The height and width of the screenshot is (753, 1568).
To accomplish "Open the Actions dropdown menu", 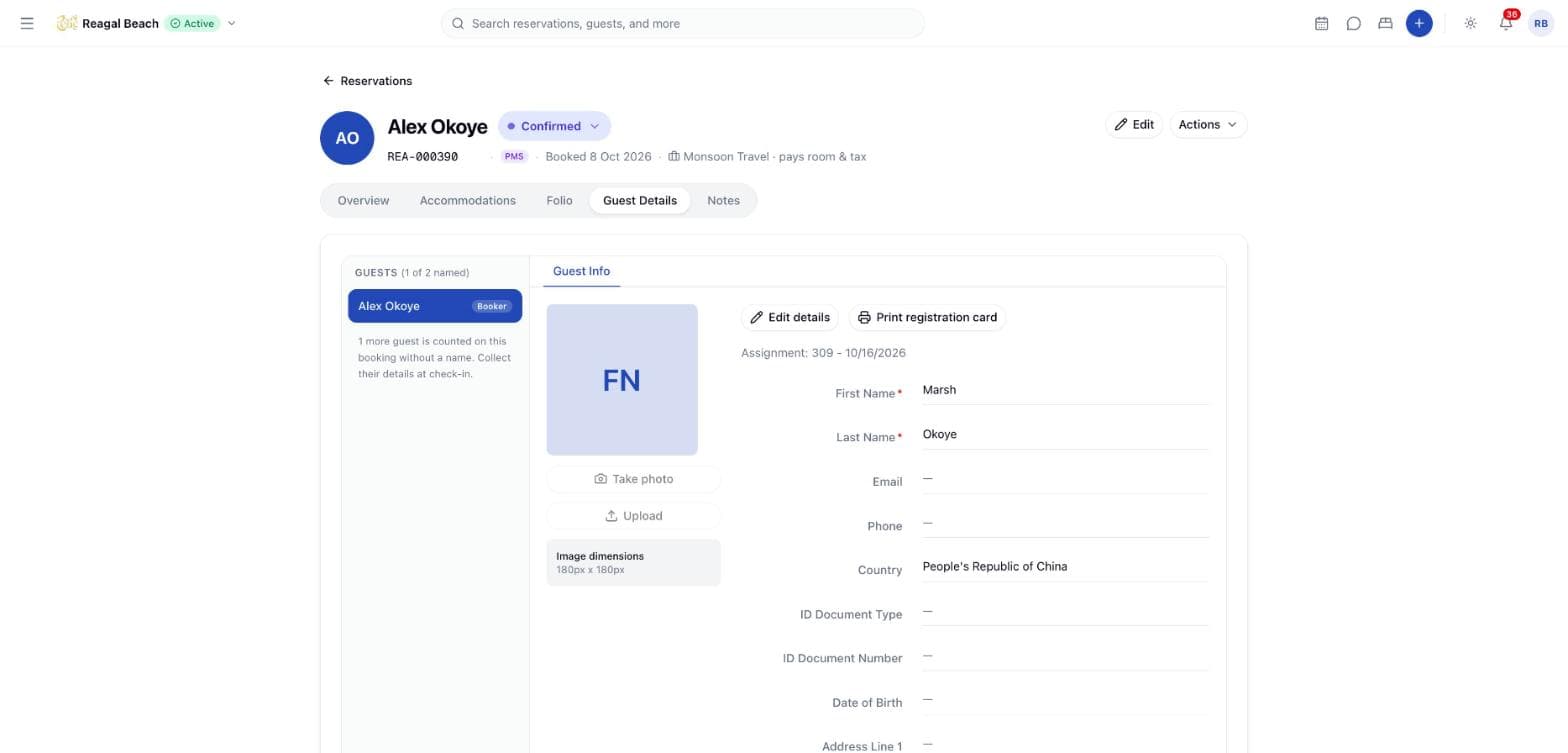I will coord(1208,125).
